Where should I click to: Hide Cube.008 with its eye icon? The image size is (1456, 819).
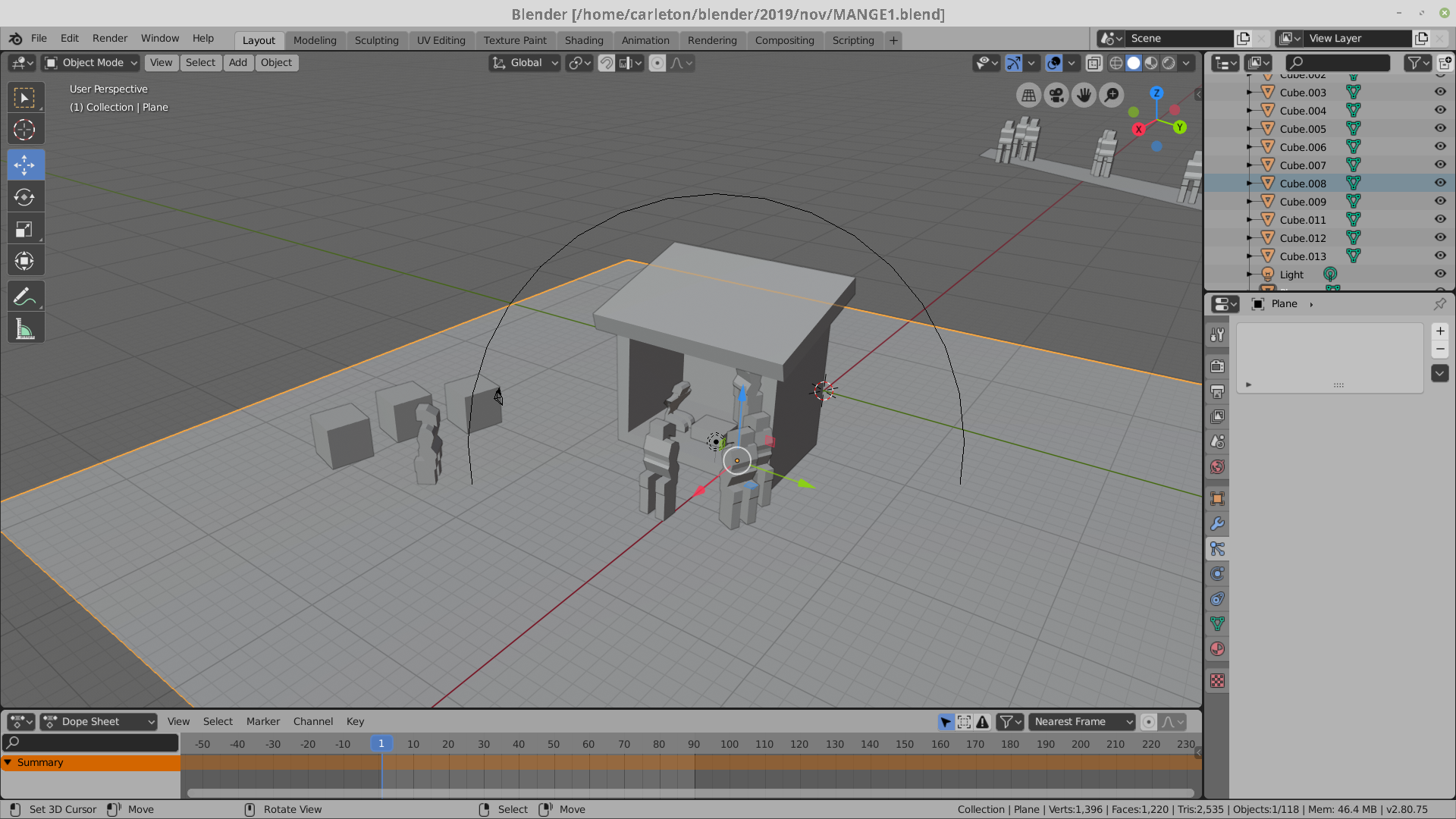[x=1440, y=183]
